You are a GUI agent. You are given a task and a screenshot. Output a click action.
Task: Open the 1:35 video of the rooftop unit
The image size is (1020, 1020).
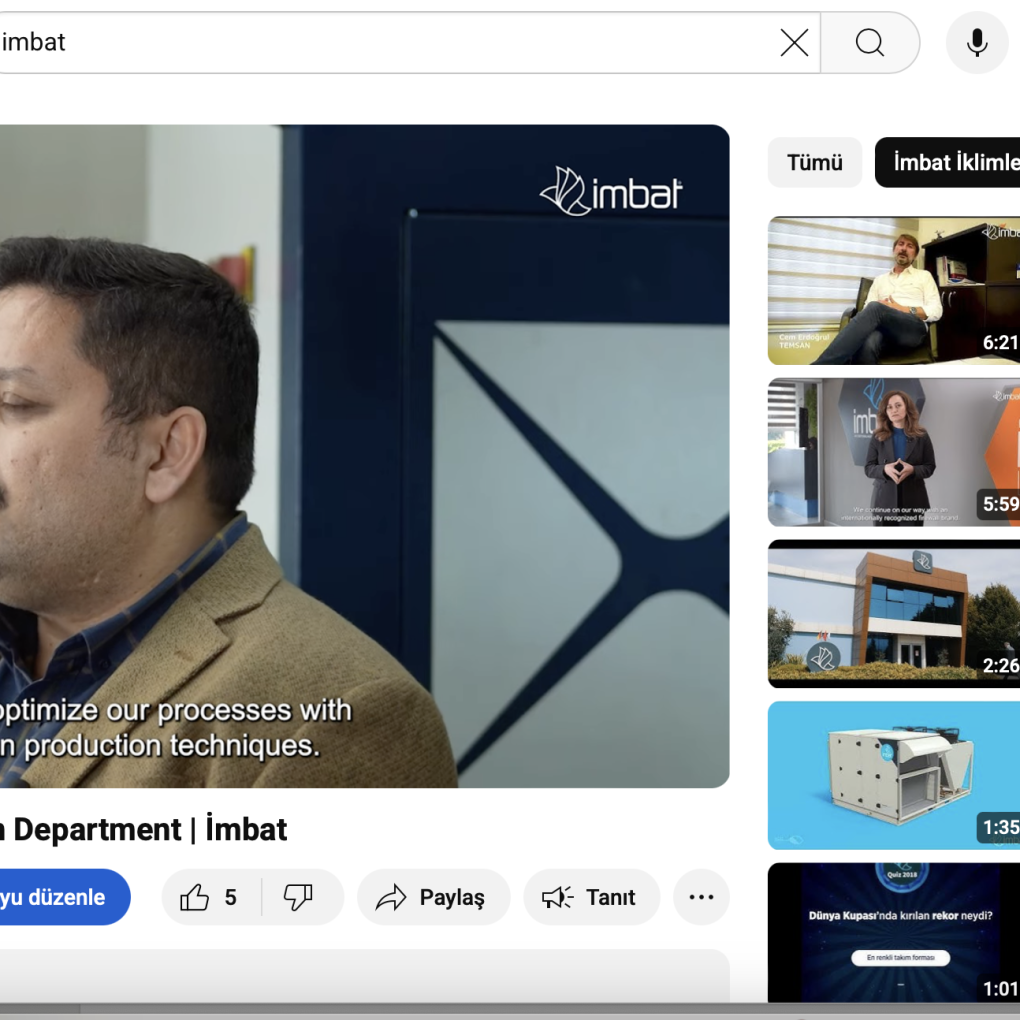click(894, 775)
